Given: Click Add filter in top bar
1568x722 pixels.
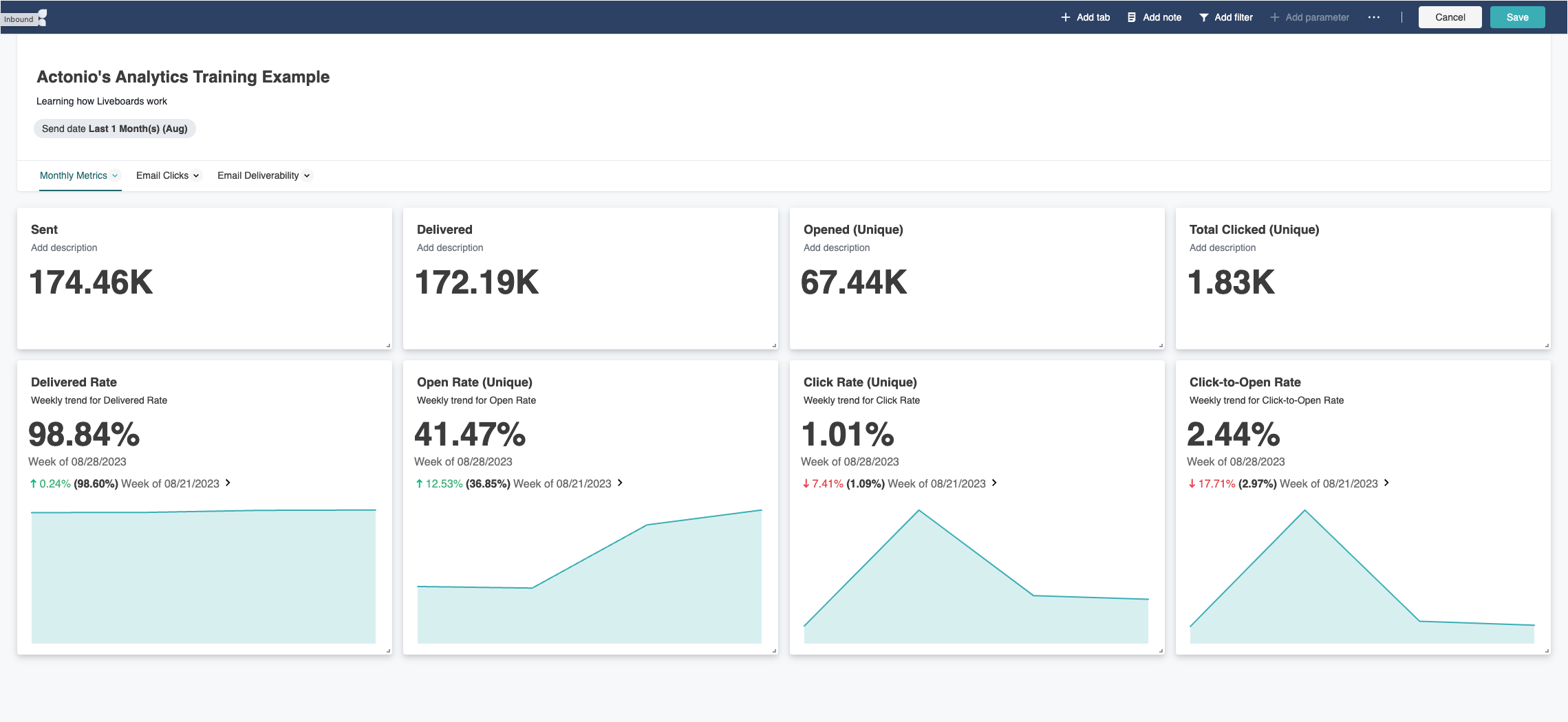Looking at the screenshot, I should point(1226,17).
